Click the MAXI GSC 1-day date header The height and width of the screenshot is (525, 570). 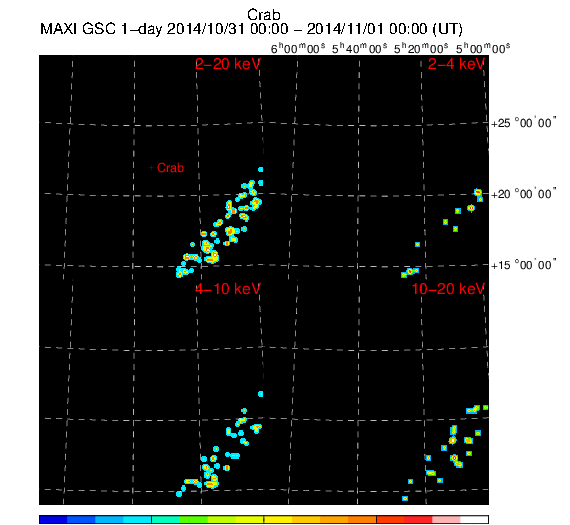click(251, 29)
